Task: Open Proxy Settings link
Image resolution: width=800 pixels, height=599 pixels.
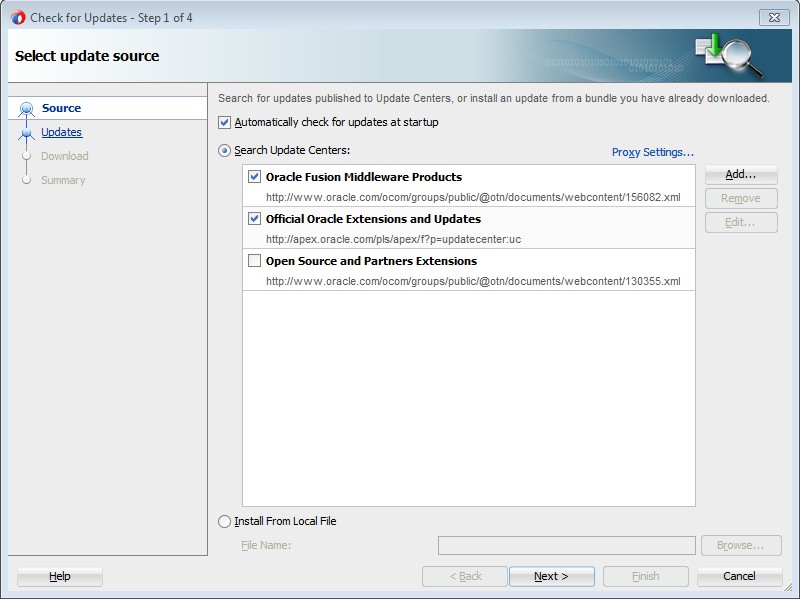Action: point(653,152)
